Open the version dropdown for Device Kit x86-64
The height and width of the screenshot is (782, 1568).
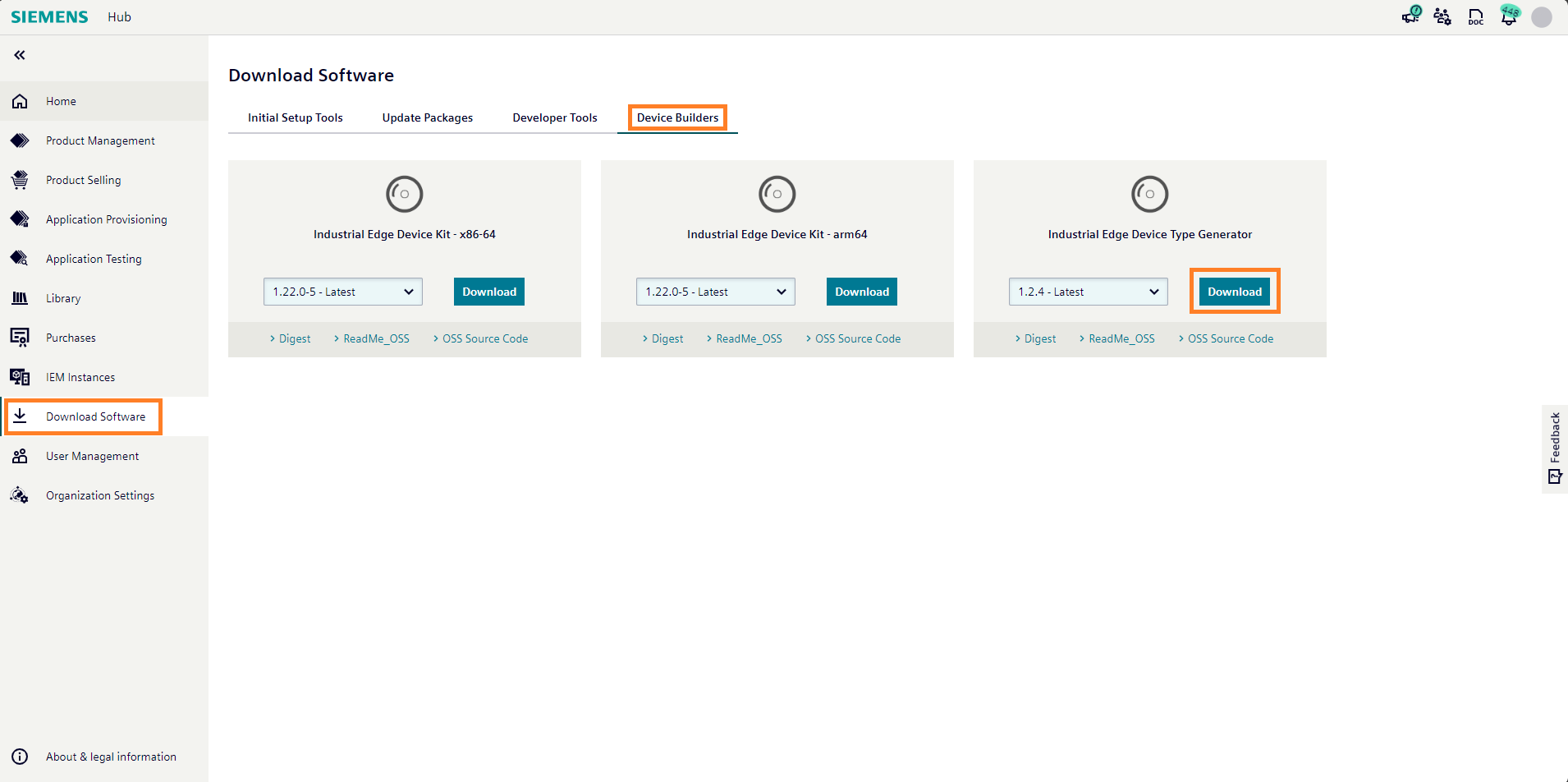(x=342, y=292)
